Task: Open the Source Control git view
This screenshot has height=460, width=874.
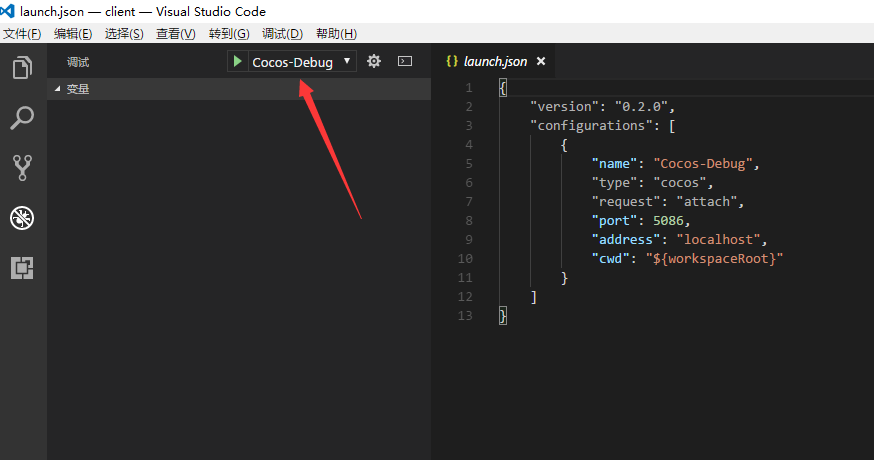Action: click(22, 168)
